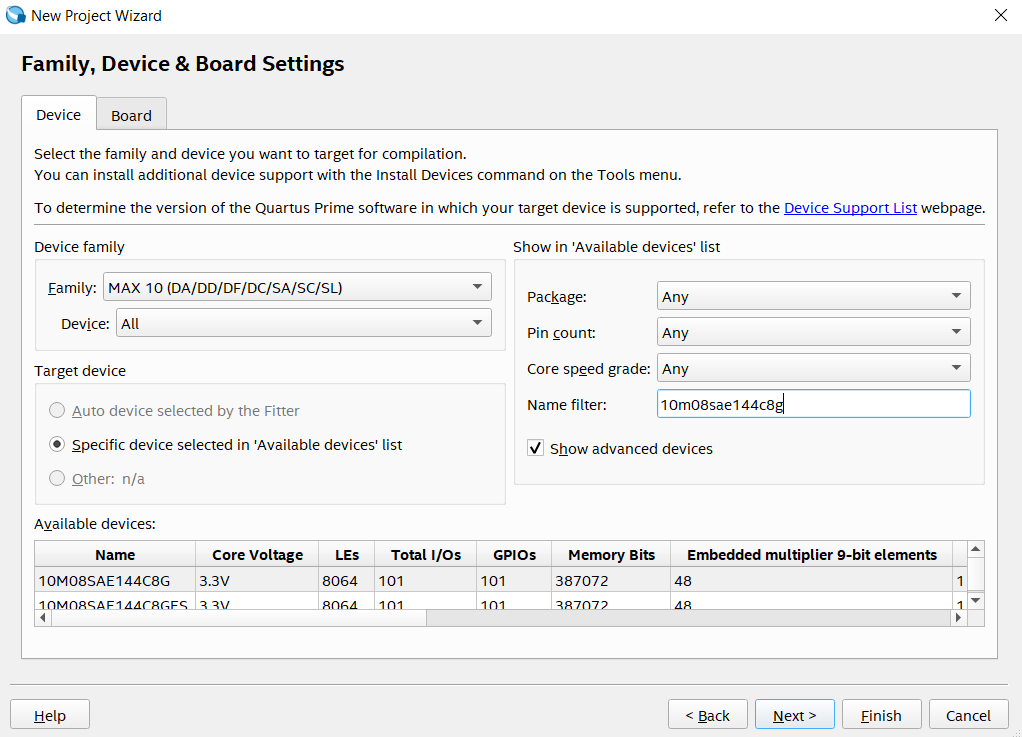The height and width of the screenshot is (737, 1022).
Task: Select the Device tab
Action: (x=59, y=114)
